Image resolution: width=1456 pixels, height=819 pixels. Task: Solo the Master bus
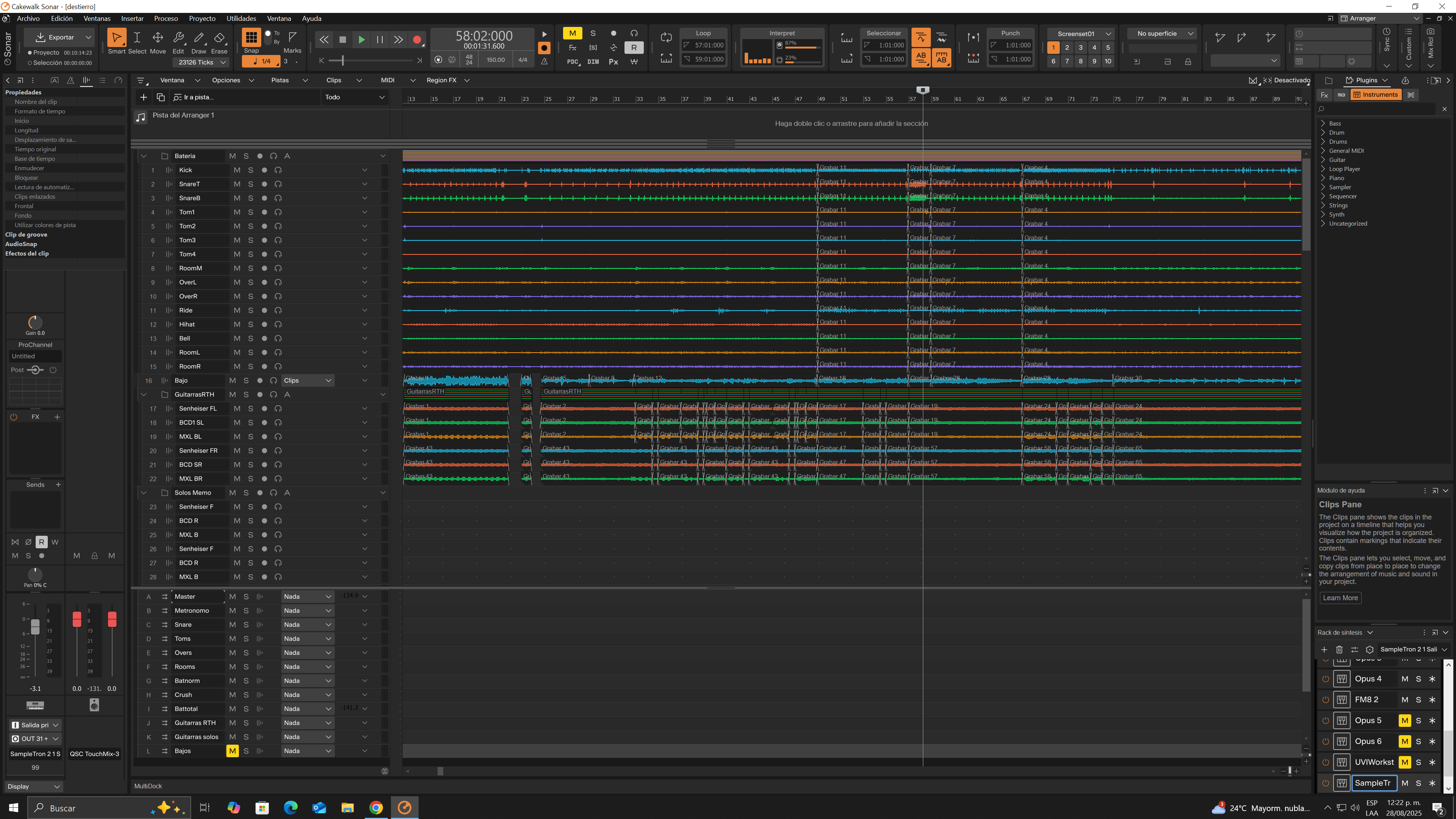(x=246, y=597)
